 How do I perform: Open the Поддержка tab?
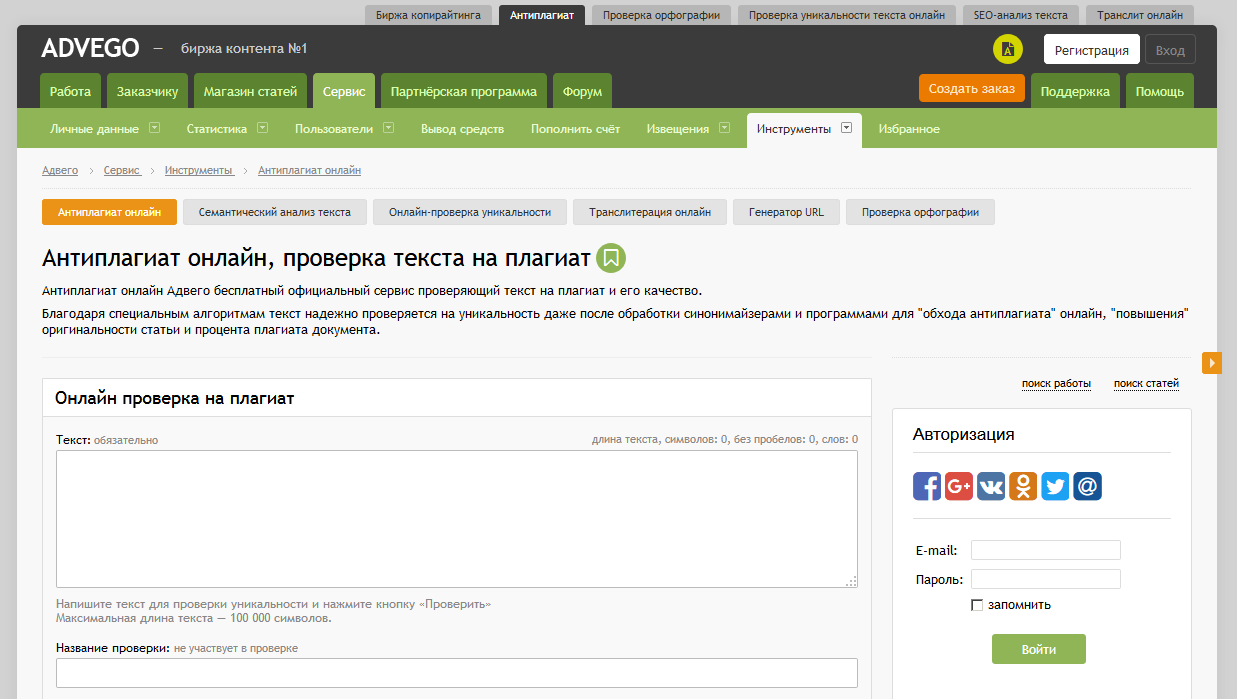pos(1075,91)
